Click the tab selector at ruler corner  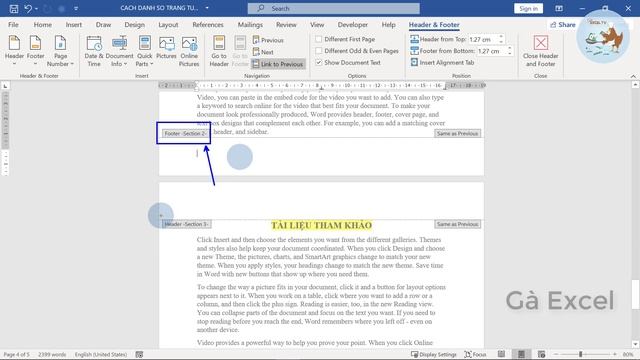5,86
